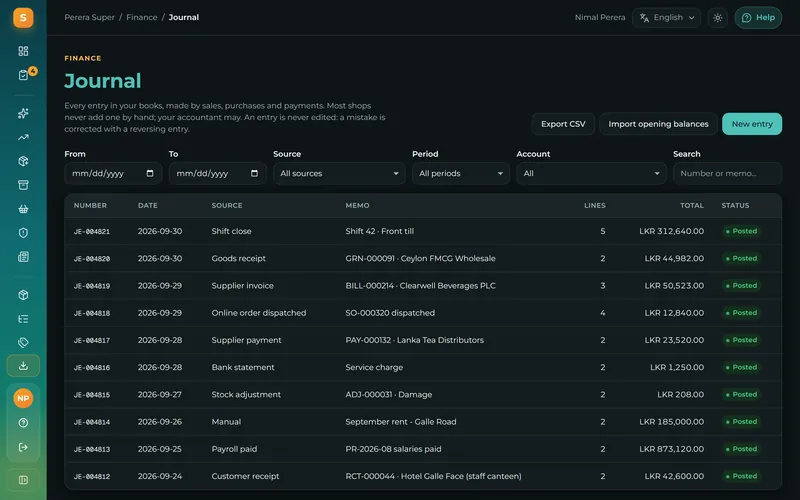Image resolution: width=800 pixels, height=500 pixels.
Task: Click the STATUS column header
Action: pyautogui.click(x=735, y=206)
